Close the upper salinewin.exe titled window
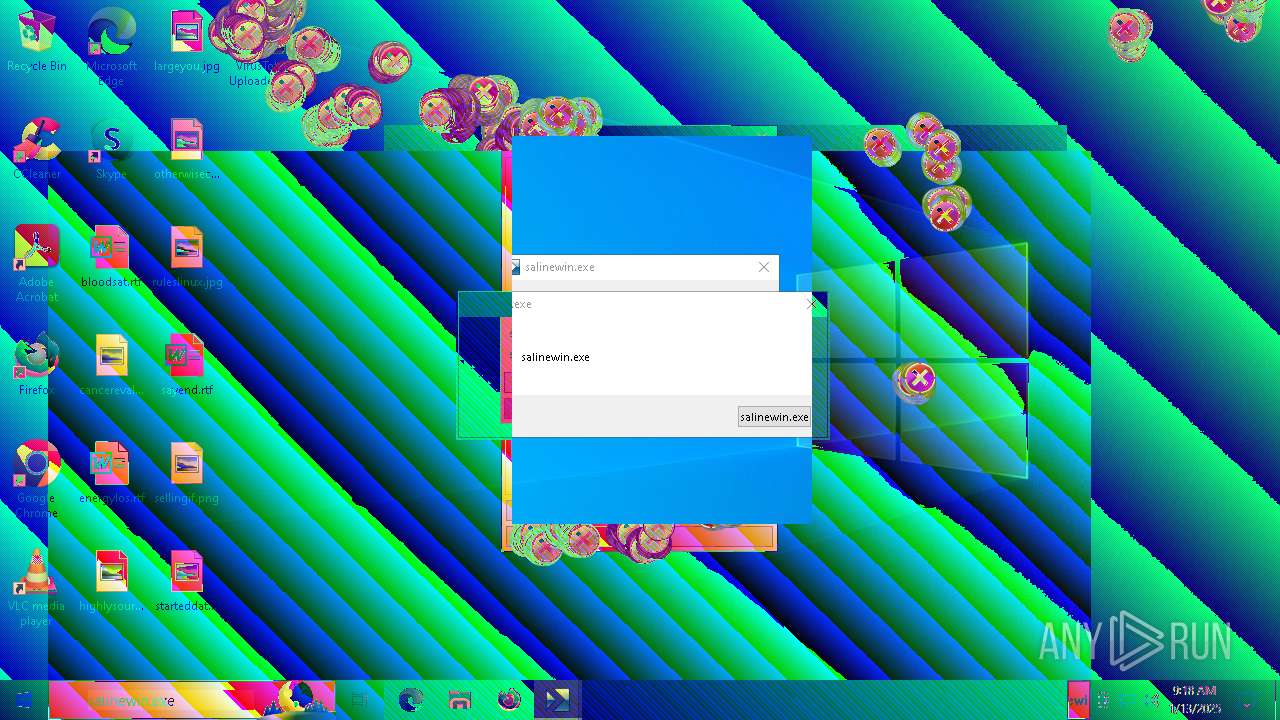This screenshot has width=1280, height=720. [x=764, y=267]
